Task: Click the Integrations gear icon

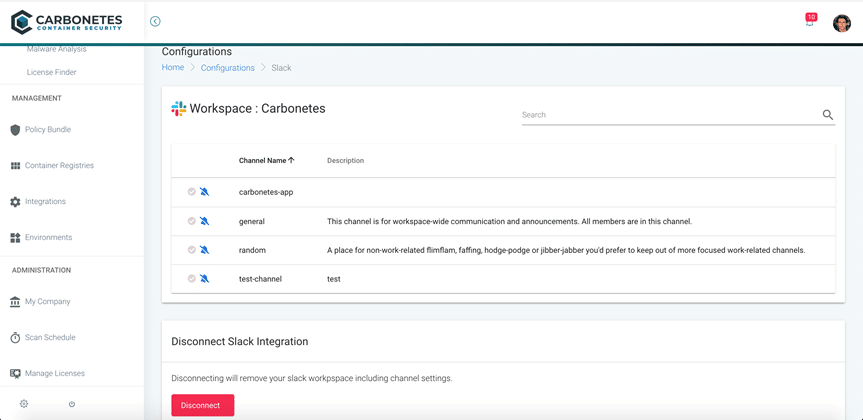Action: point(15,202)
